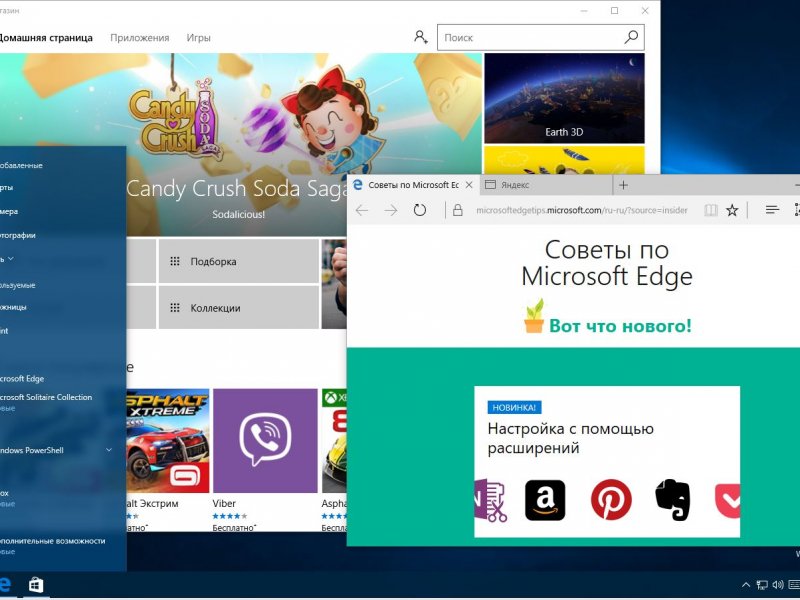Expand the Windows PowerShell folder in Start
Viewport: 800px width, 600px height.
coord(109,450)
